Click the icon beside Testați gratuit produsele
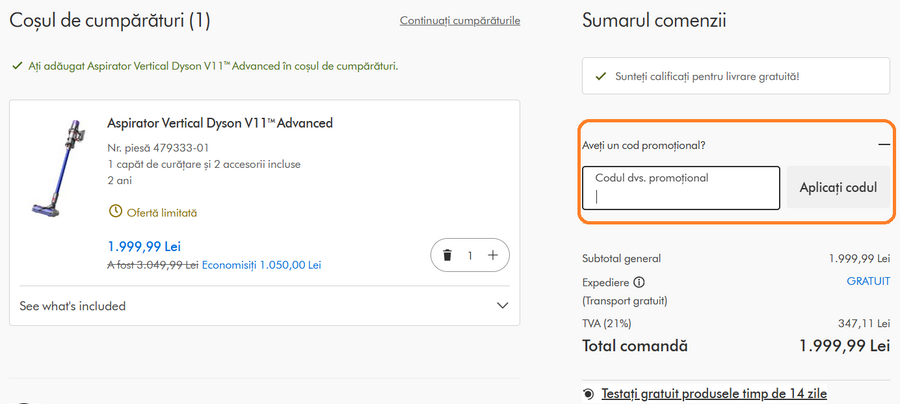Viewport: 900px width, 404px height. pos(588,394)
